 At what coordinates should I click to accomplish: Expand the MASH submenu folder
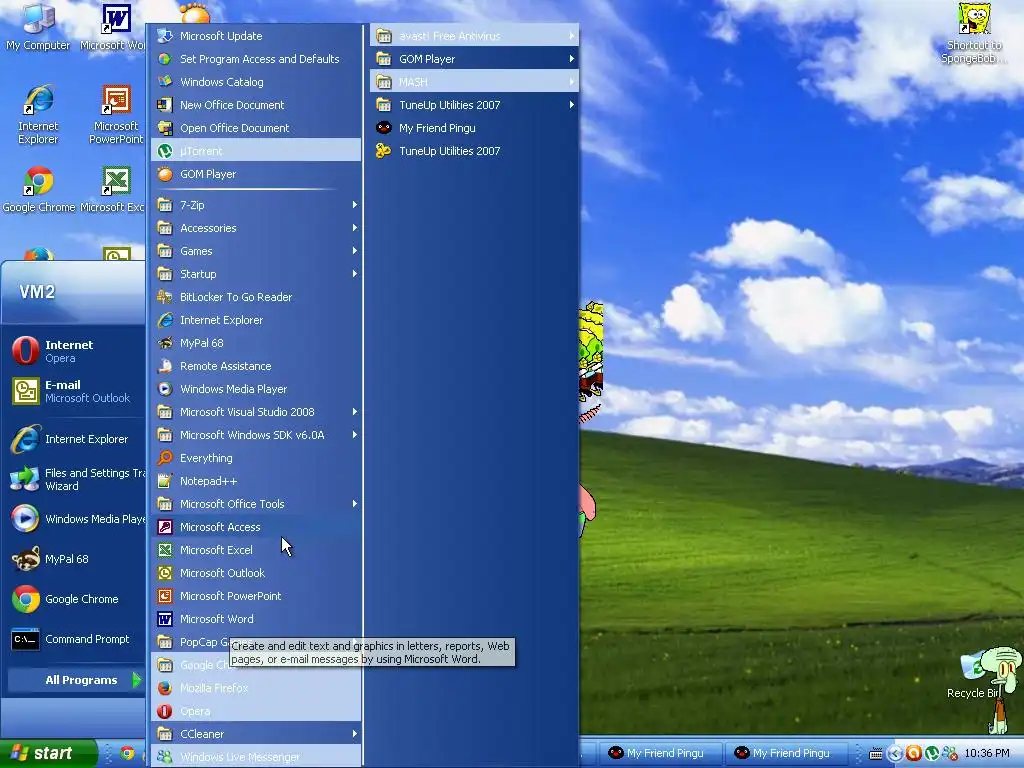coord(474,82)
